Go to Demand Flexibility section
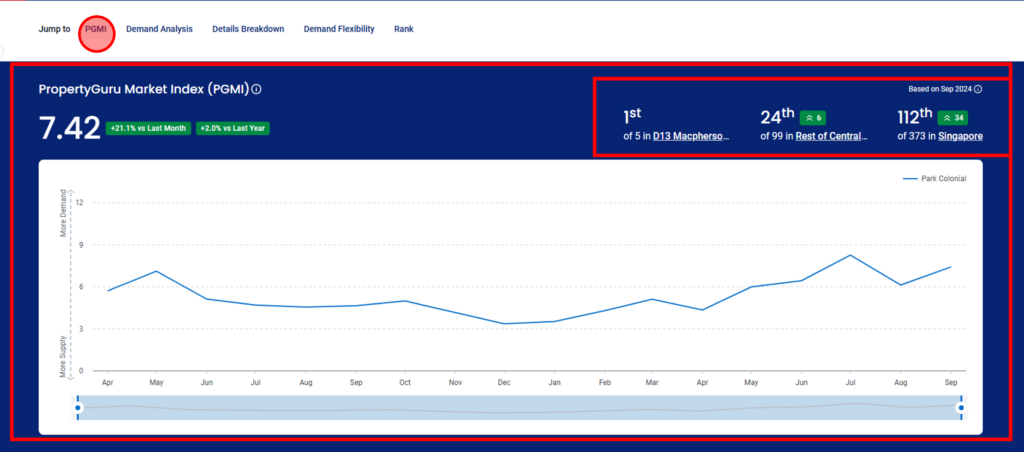 [x=339, y=29]
